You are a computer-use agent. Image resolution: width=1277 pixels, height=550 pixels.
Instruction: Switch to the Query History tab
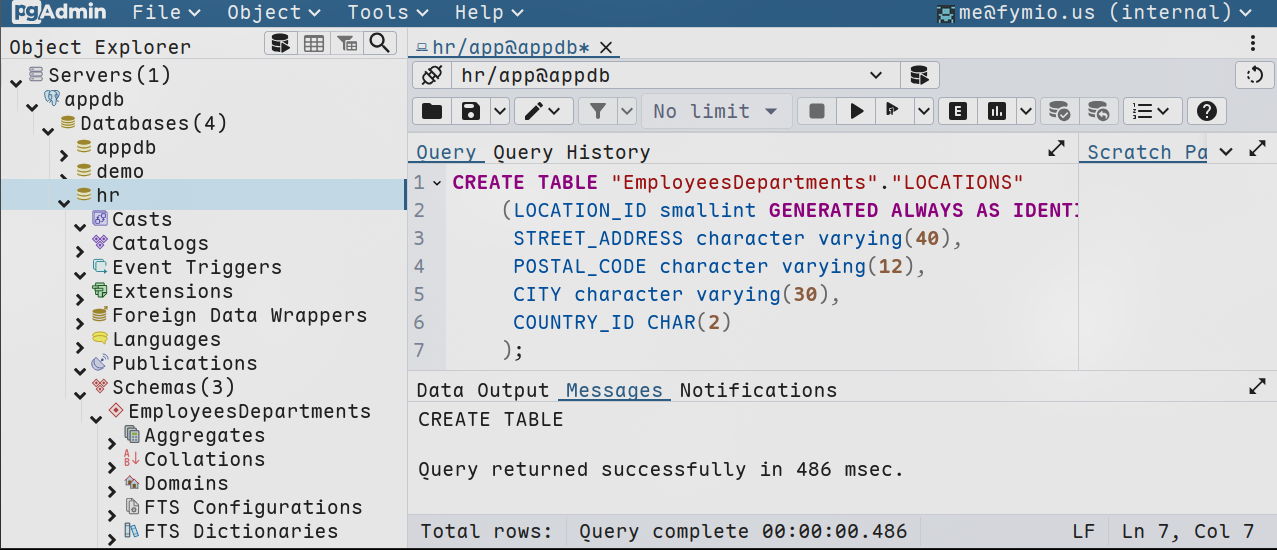pos(571,152)
